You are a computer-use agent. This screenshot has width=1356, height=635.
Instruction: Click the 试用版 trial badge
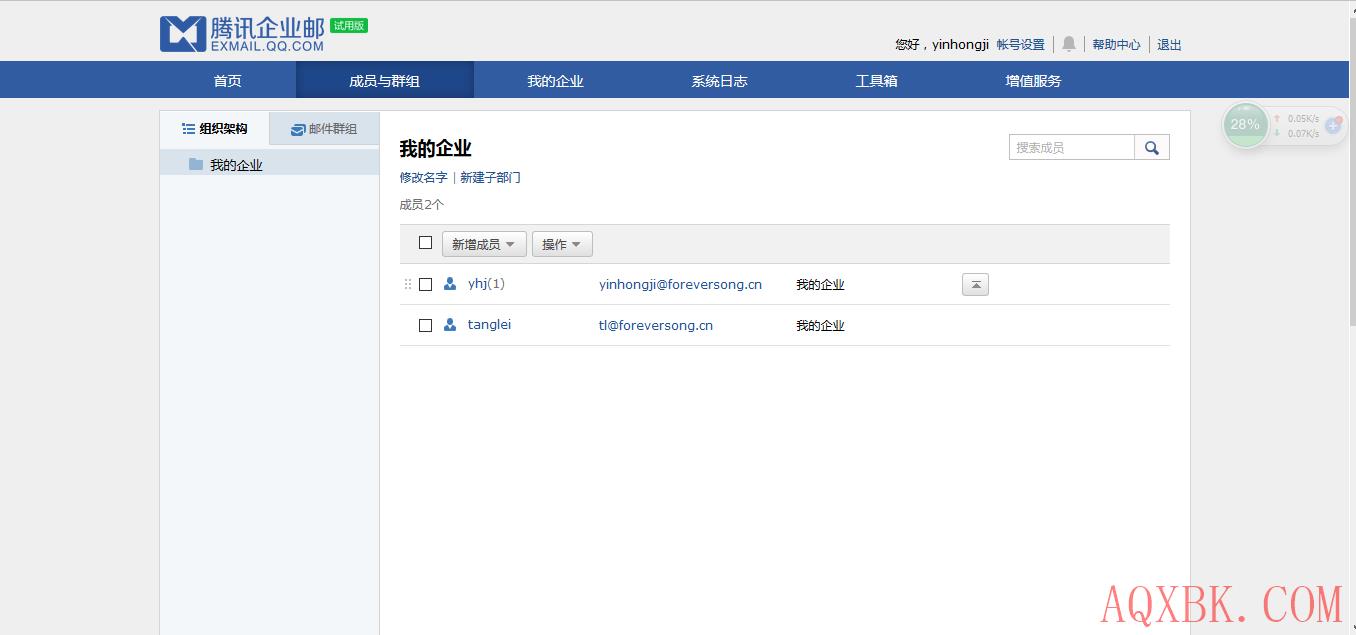[x=349, y=26]
